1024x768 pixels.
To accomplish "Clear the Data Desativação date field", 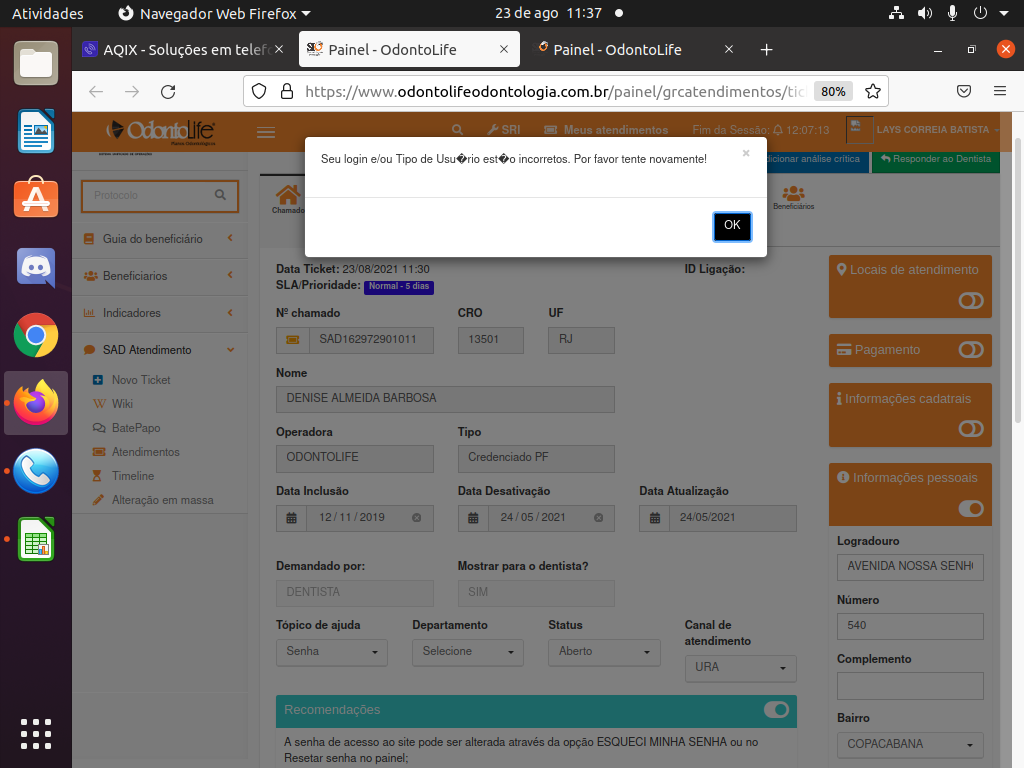I will [x=598, y=518].
